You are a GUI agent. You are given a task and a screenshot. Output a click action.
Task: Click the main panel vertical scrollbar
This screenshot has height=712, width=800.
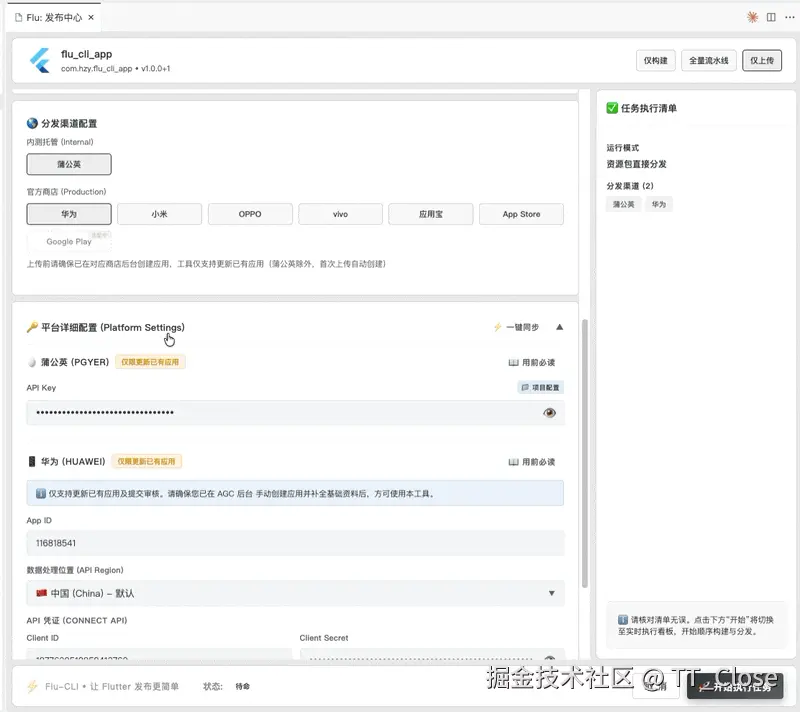pyautogui.click(x=585, y=453)
